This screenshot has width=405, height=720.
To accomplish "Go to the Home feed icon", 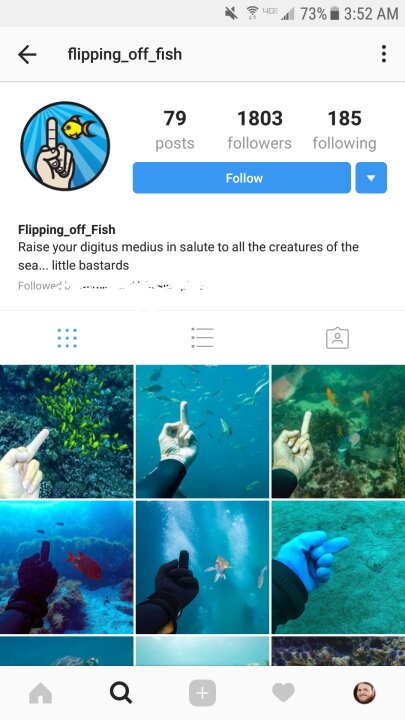I will tap(40, 693).
